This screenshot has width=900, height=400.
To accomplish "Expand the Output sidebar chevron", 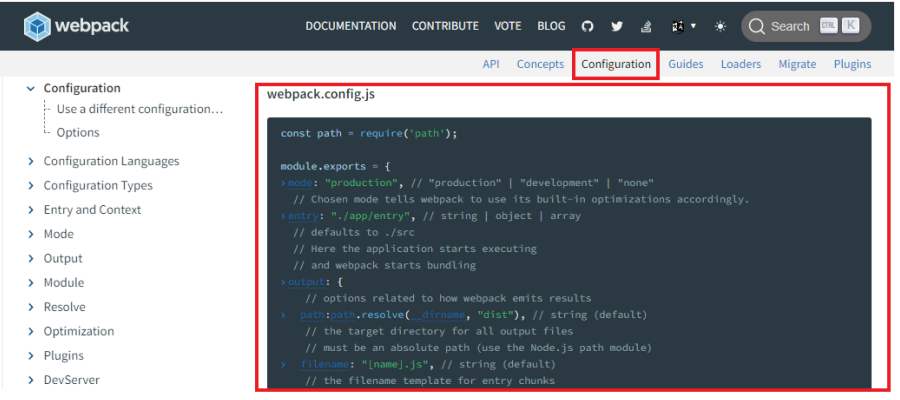I will pyautogui.click(x=31, y=258).
